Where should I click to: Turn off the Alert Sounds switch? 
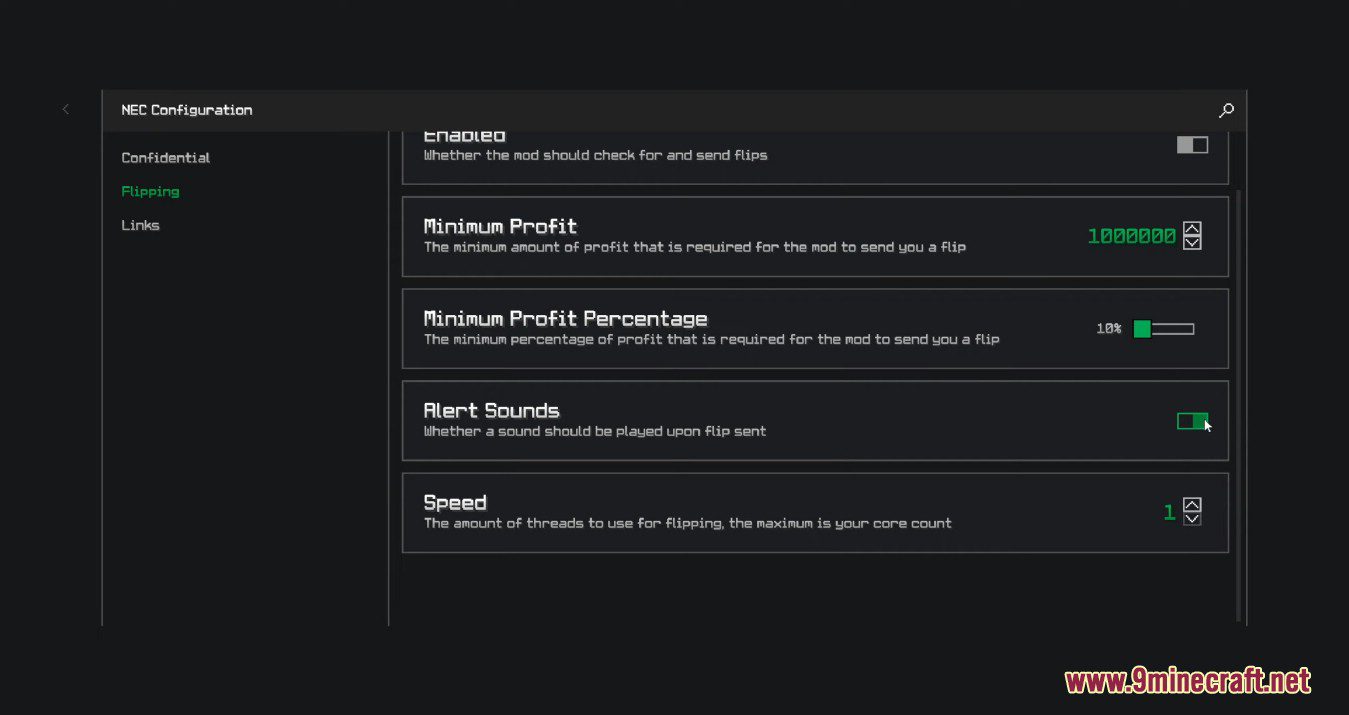point(1192,421)
